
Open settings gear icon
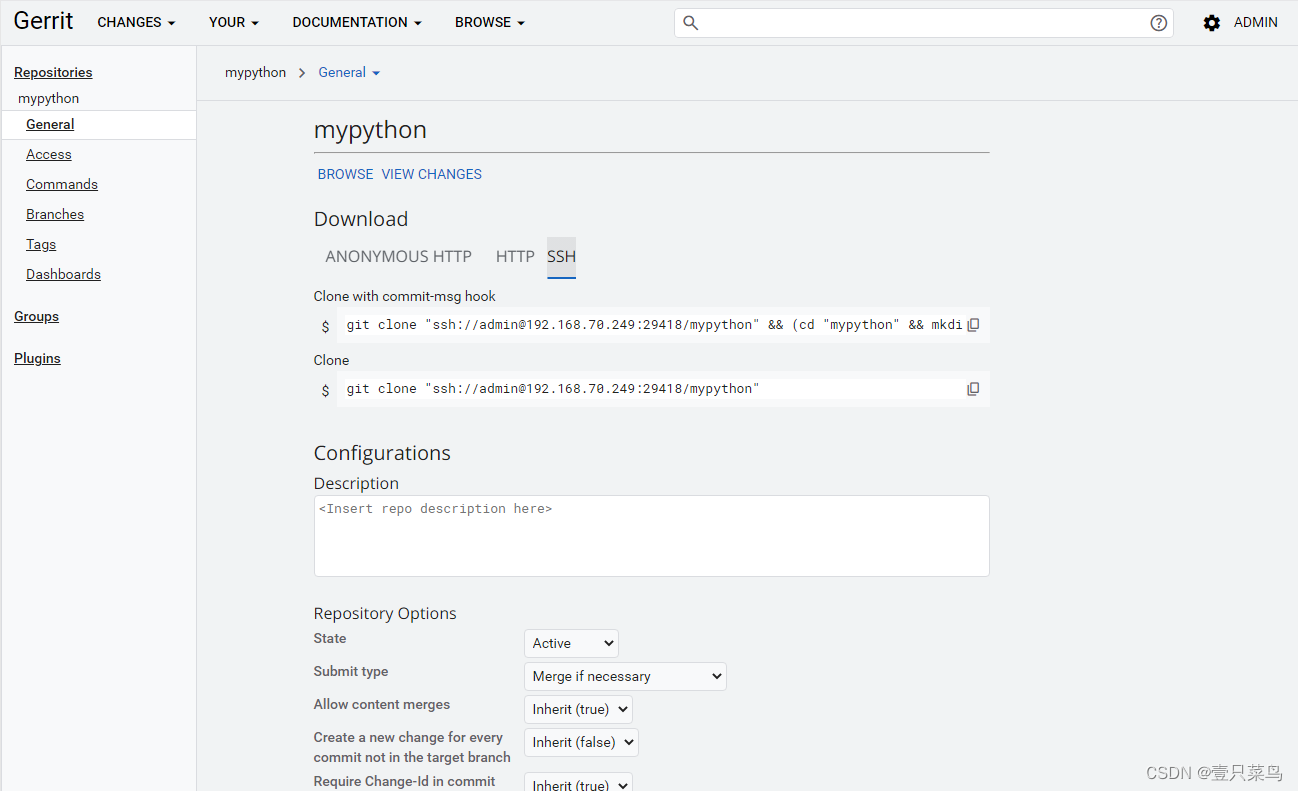pyautogui.click(x=1212, y=23)
